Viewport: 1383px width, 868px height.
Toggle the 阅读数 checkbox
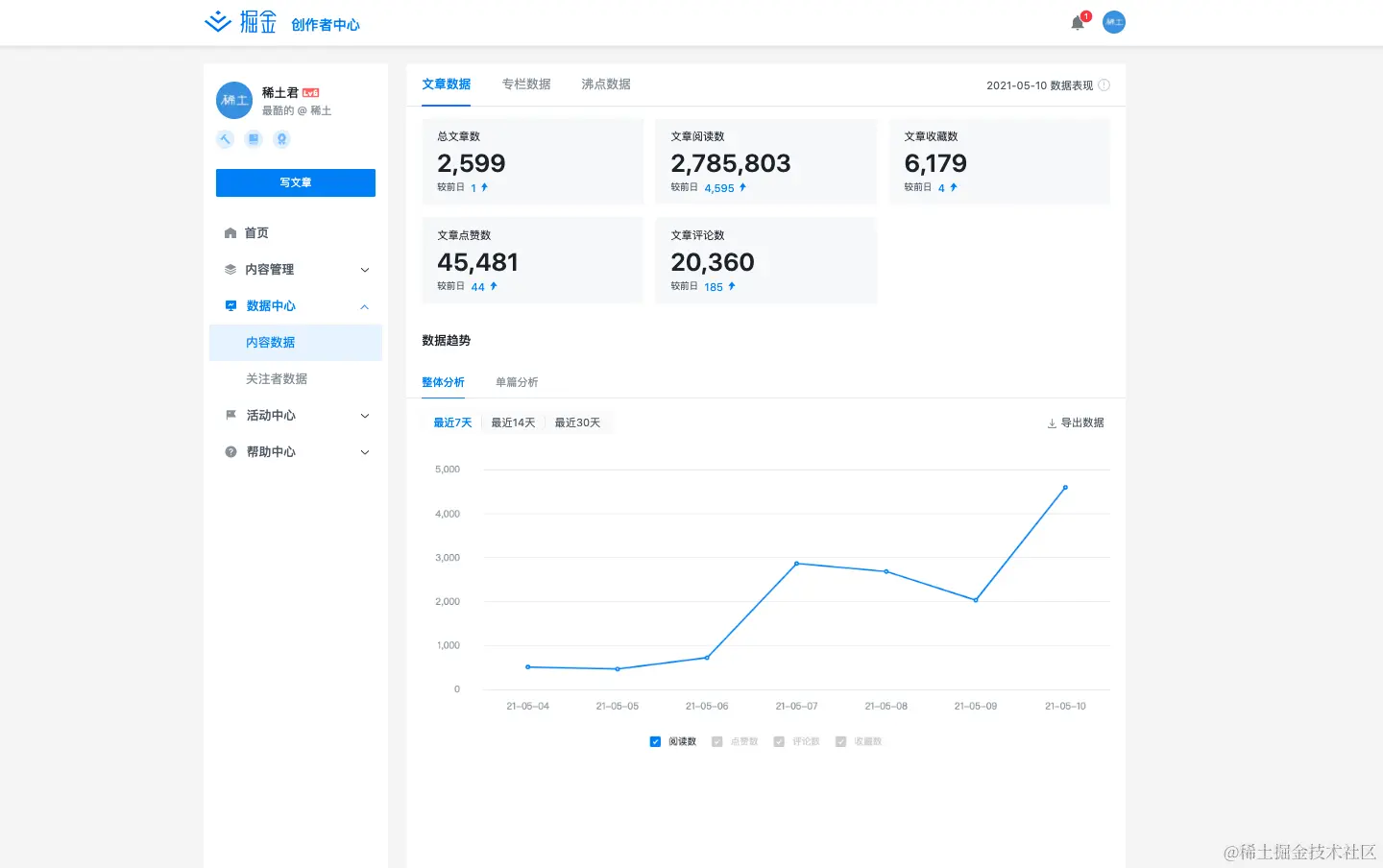click(655, 742)
